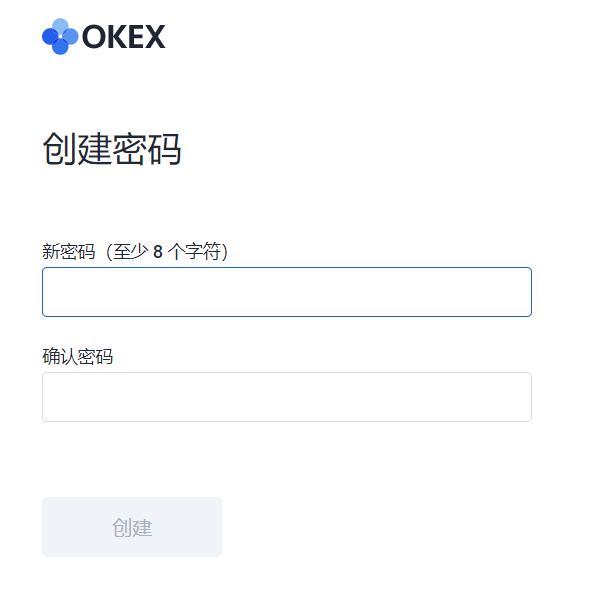Click the disabled gray 创建 button
This screenshot has height=591, width=594.
[132, 527]
